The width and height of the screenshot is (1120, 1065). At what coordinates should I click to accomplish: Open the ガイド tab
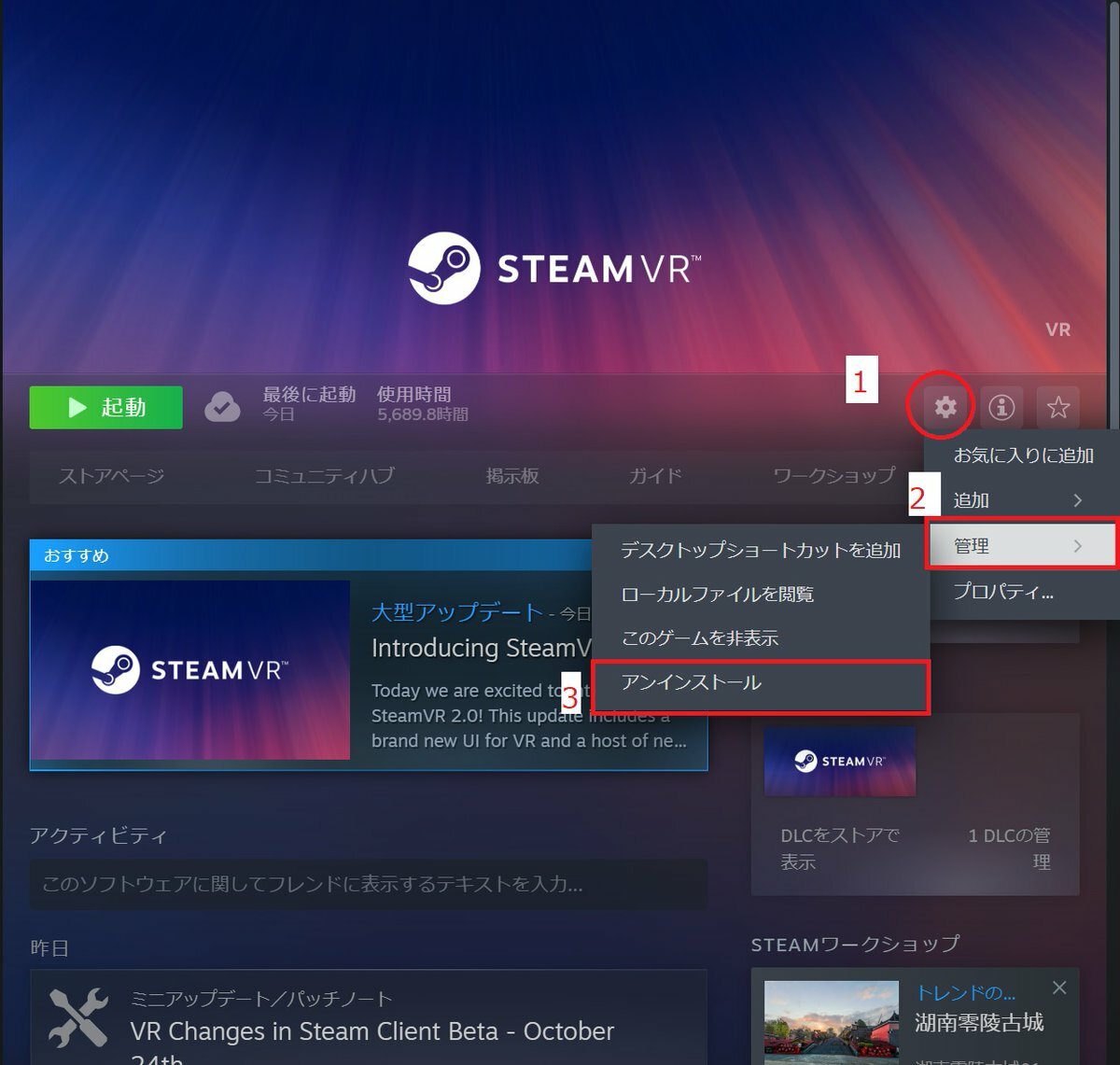pos(655,476)
